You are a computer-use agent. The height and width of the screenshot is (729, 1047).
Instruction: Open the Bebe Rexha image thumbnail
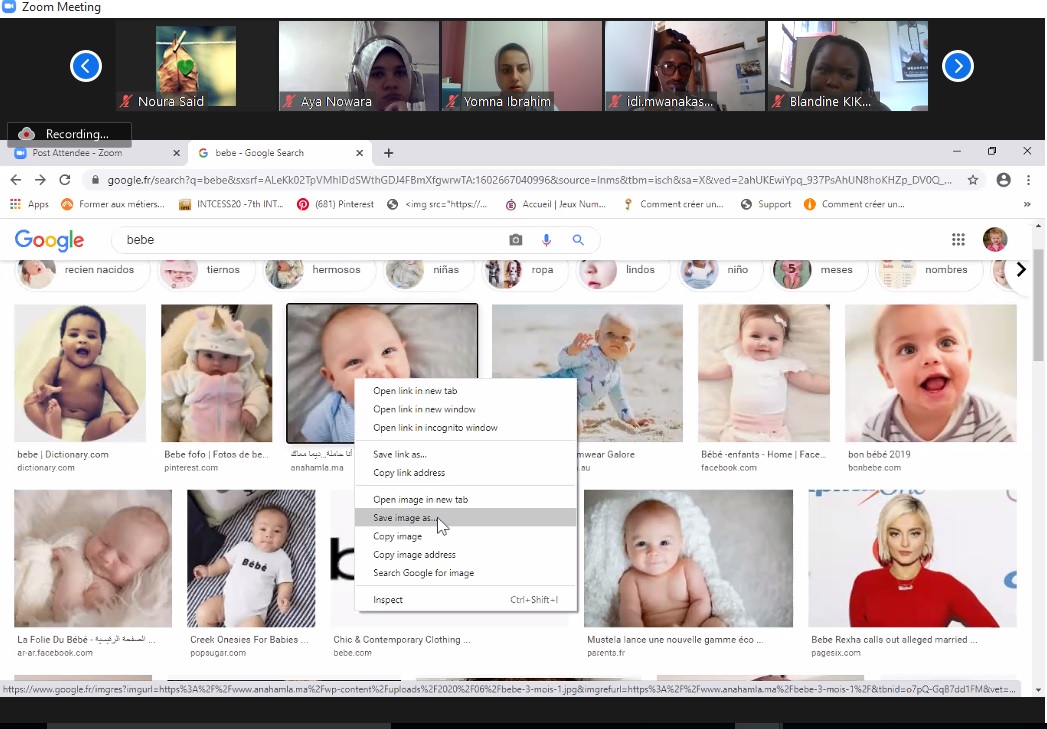pos(911,558)
